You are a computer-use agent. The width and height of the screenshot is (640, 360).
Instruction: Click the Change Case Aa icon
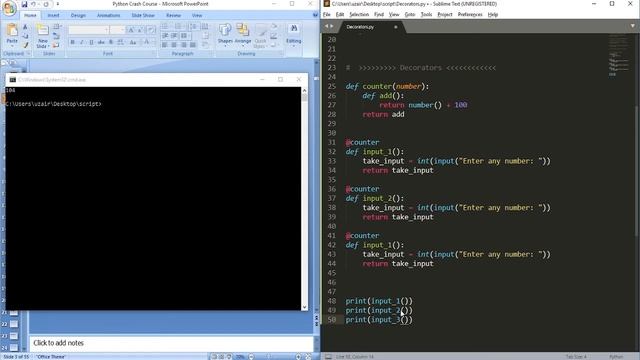tap(133, 42)
